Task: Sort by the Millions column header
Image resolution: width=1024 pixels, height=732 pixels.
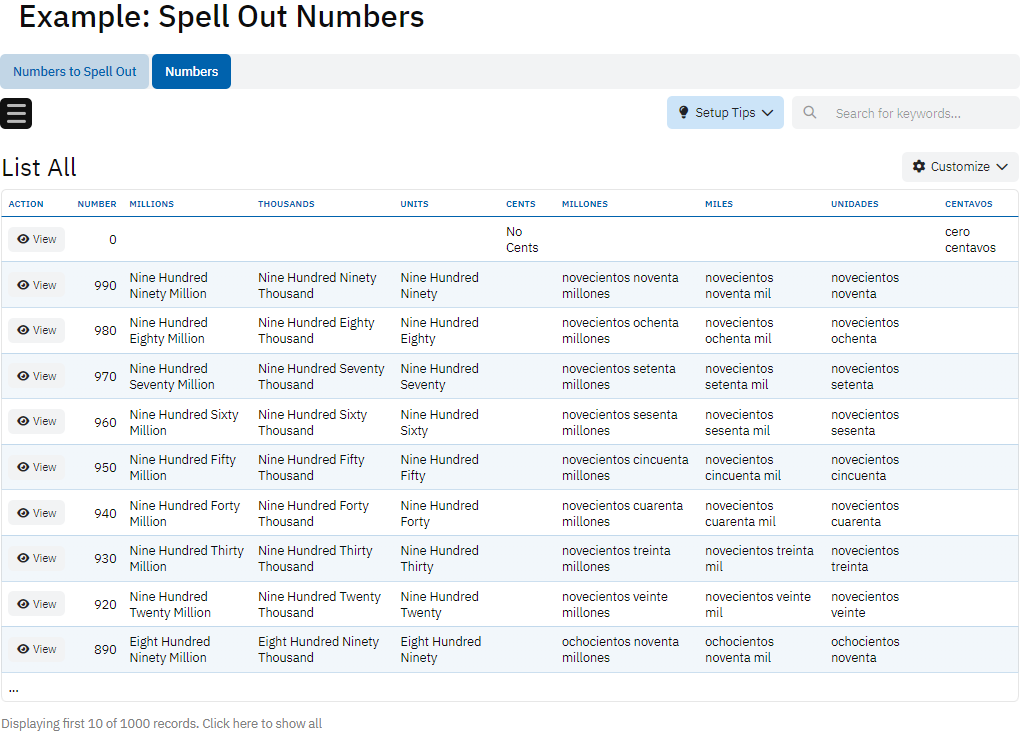Action: [x=151, y=204]
